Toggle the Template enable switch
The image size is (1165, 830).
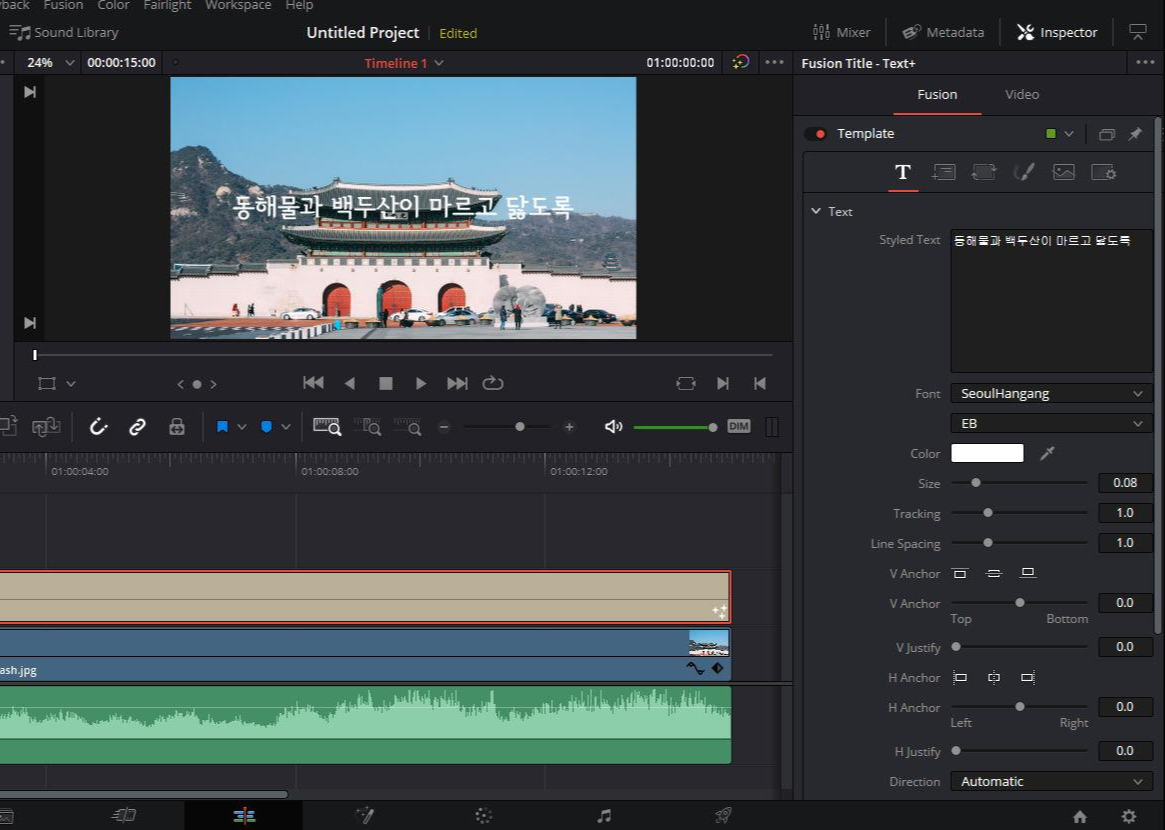click(x=816, y=134)
